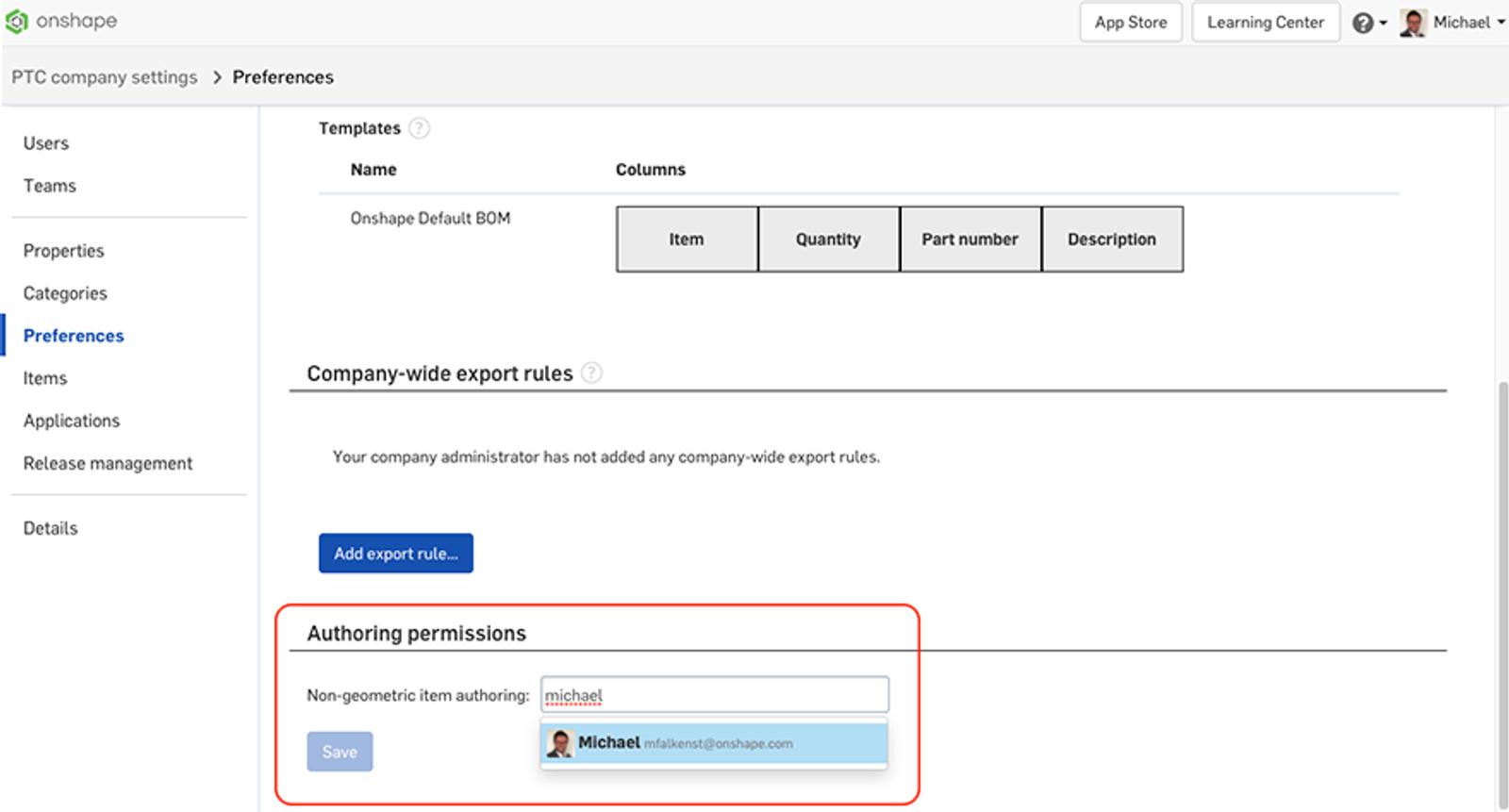Go to Teams in sidebar
The image size is (1509, 812).
[50, 186]
